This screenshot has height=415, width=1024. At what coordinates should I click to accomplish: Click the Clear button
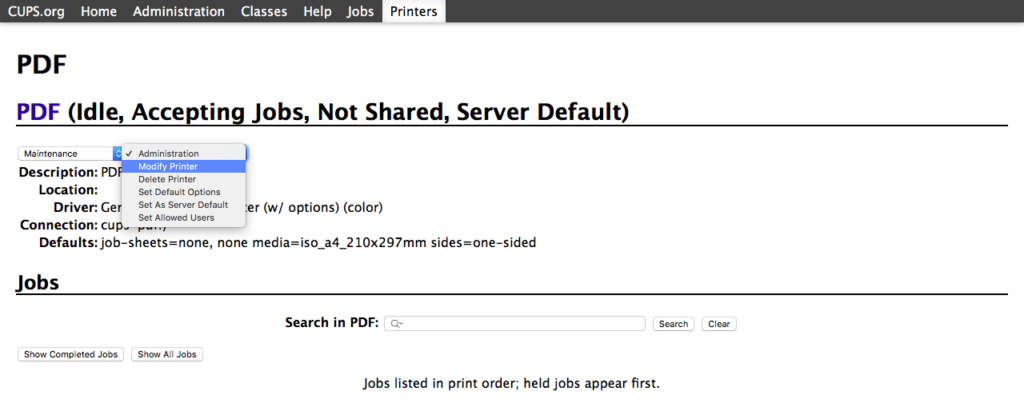click(719, 324)
